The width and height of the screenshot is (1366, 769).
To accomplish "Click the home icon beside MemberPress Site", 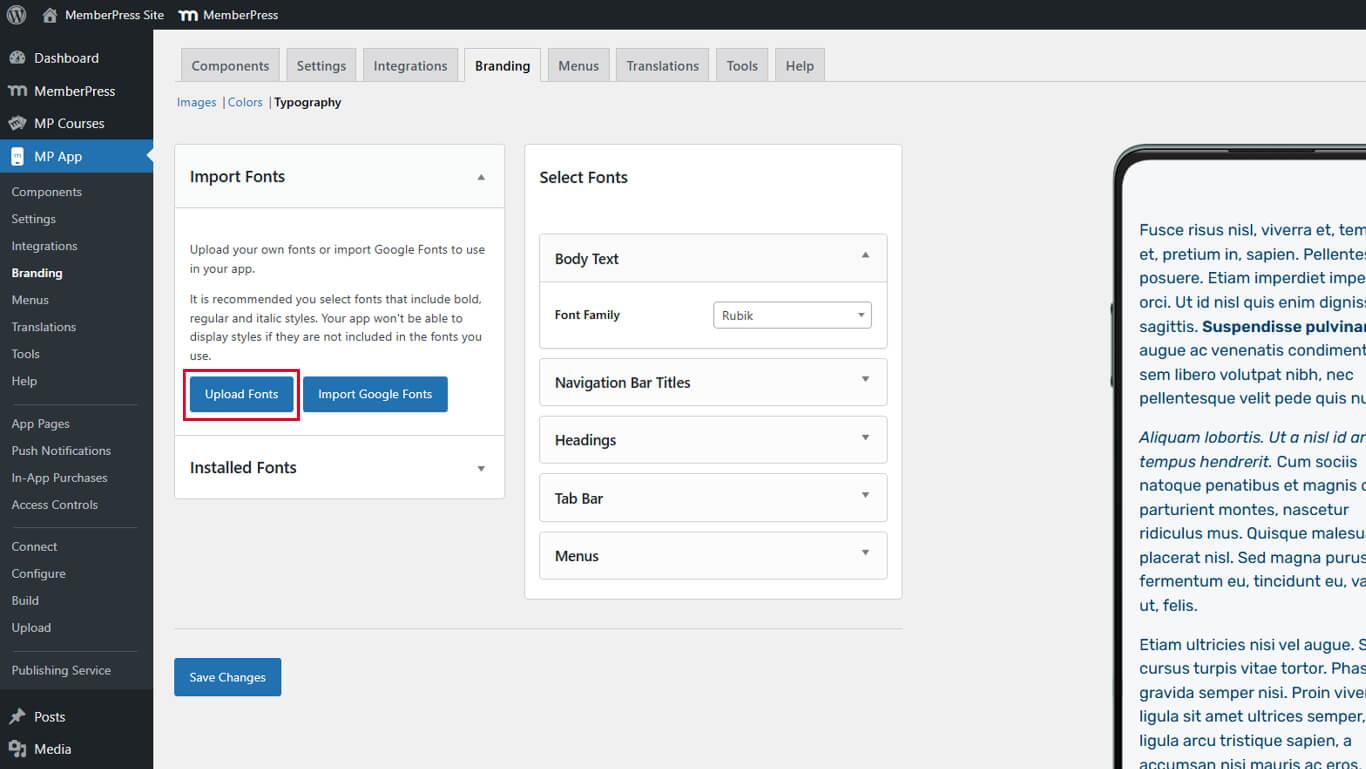I will tap(50, 15).
